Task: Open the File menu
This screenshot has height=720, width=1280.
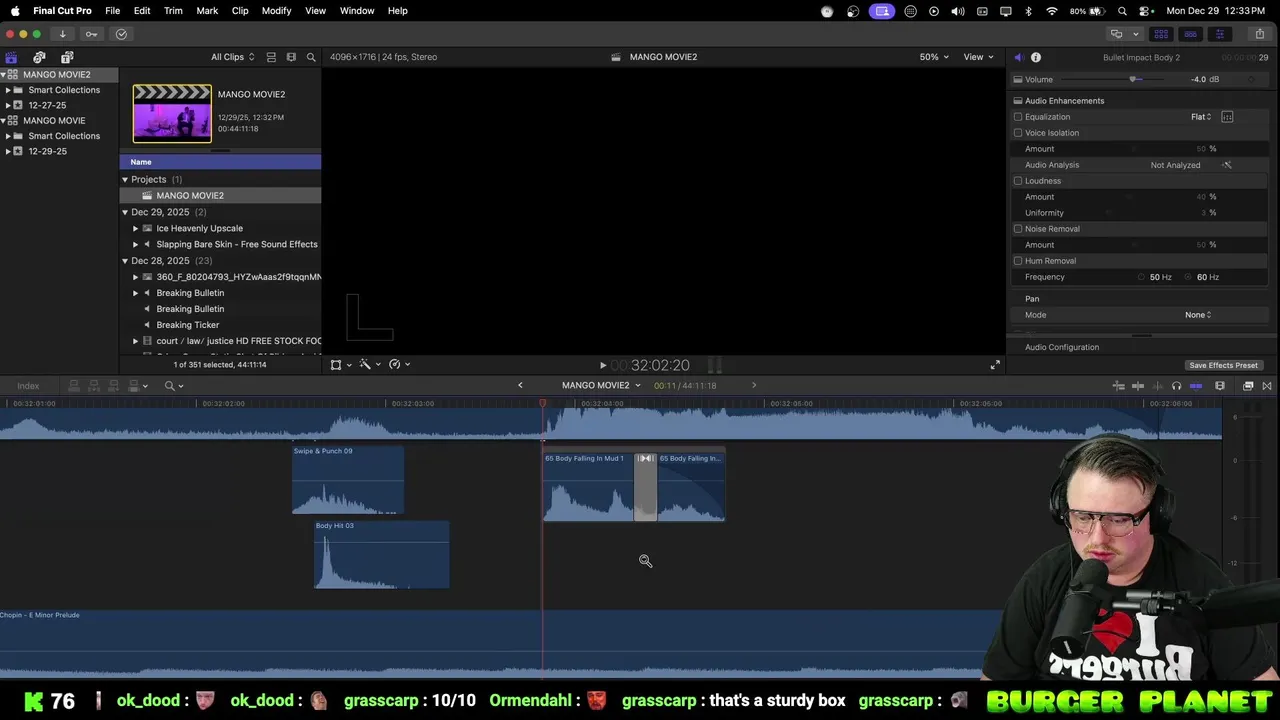Action: [x=113, y=11]
